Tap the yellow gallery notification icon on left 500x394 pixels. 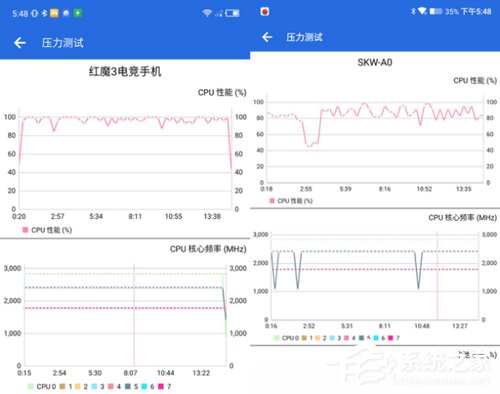(x=54, y=13)
